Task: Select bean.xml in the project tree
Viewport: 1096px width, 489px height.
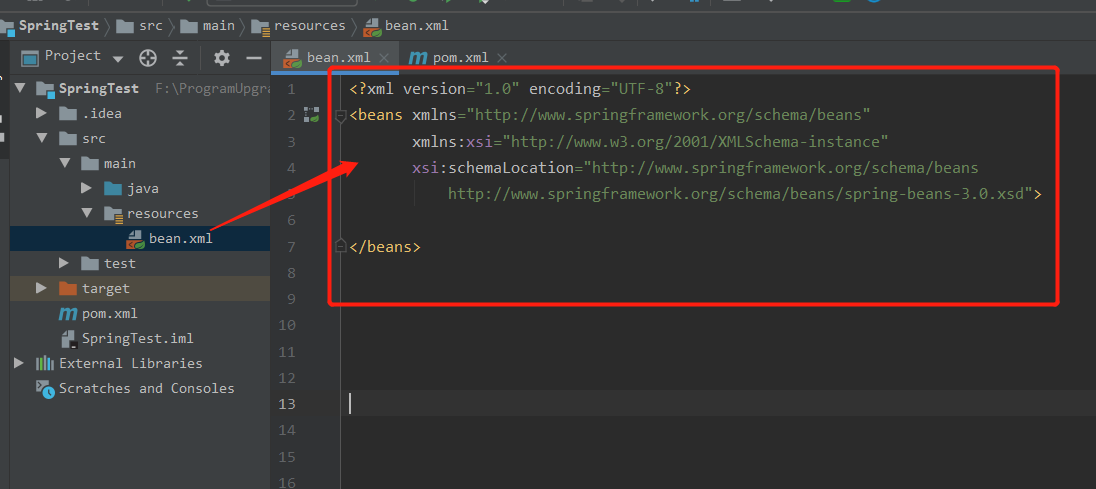Action: pos(140,238)
